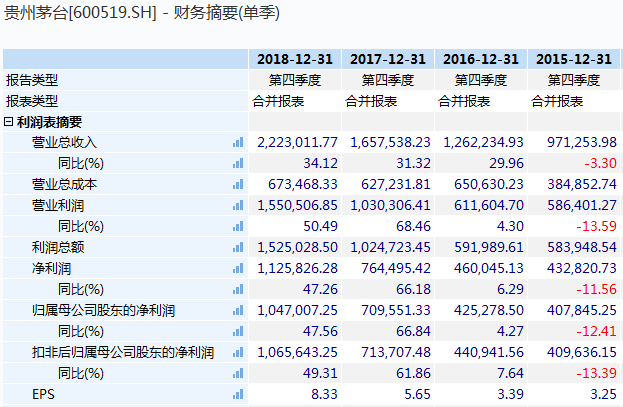Click the EPS row label
623x407 pixels.
(43, 395)
